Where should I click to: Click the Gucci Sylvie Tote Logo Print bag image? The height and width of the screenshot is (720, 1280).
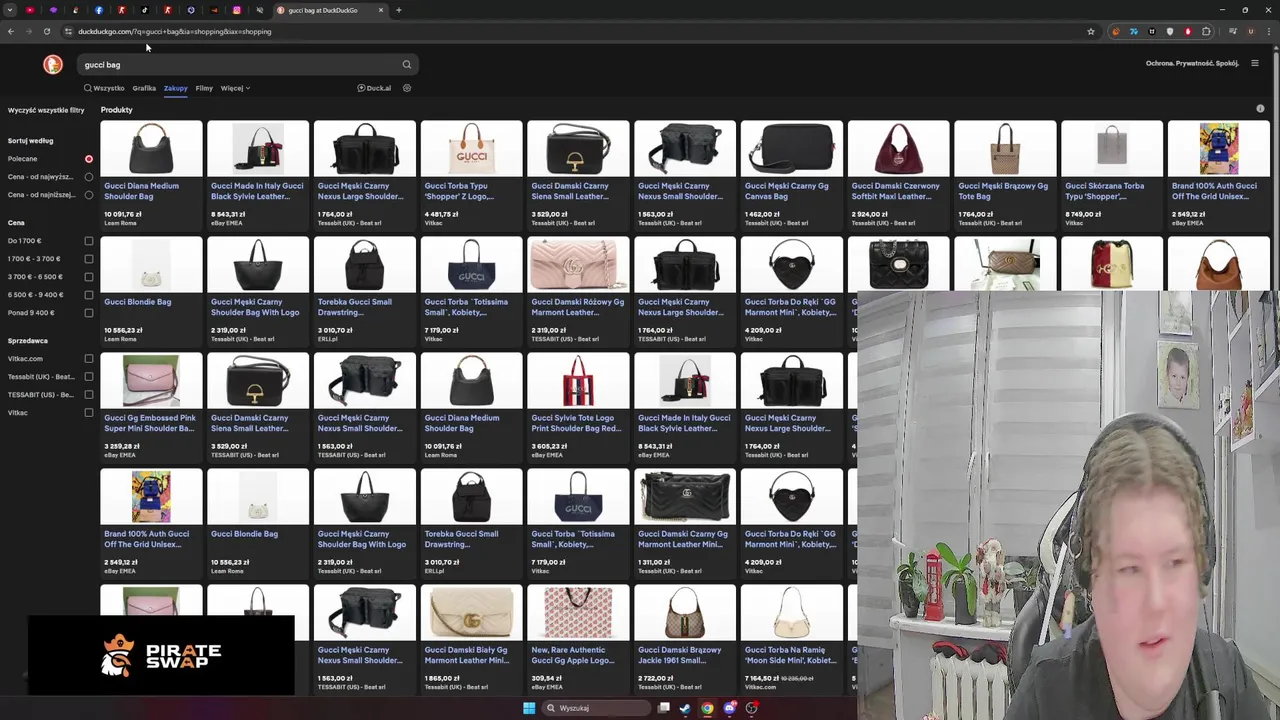[578, 381]
